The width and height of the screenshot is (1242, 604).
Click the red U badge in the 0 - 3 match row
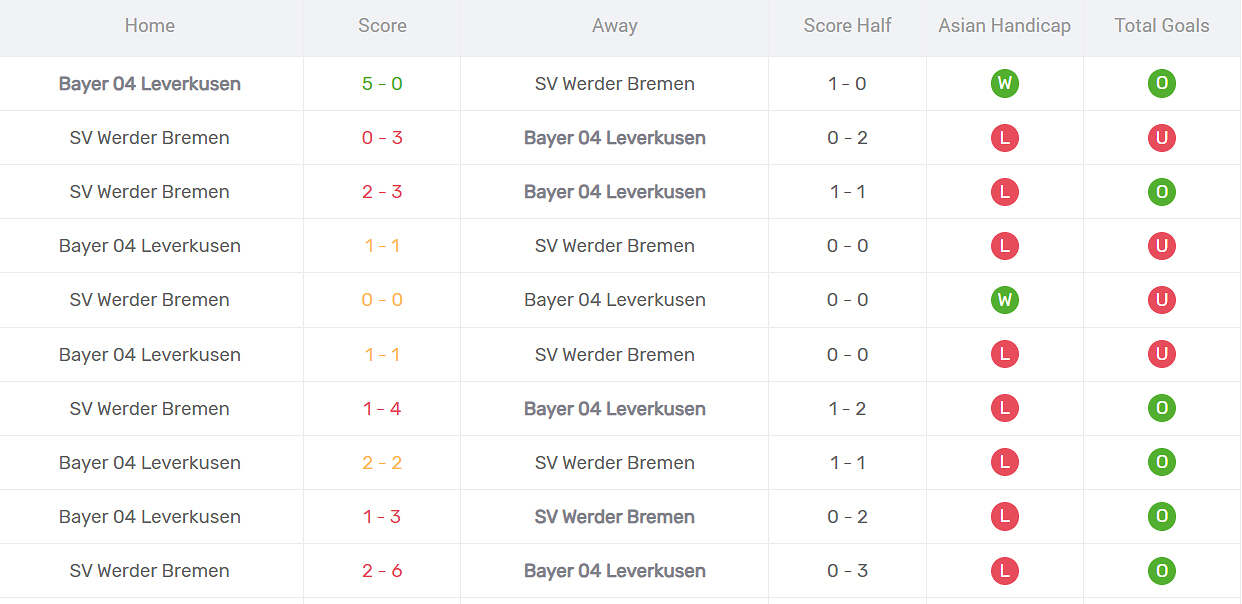click(x=1161, y=138)
